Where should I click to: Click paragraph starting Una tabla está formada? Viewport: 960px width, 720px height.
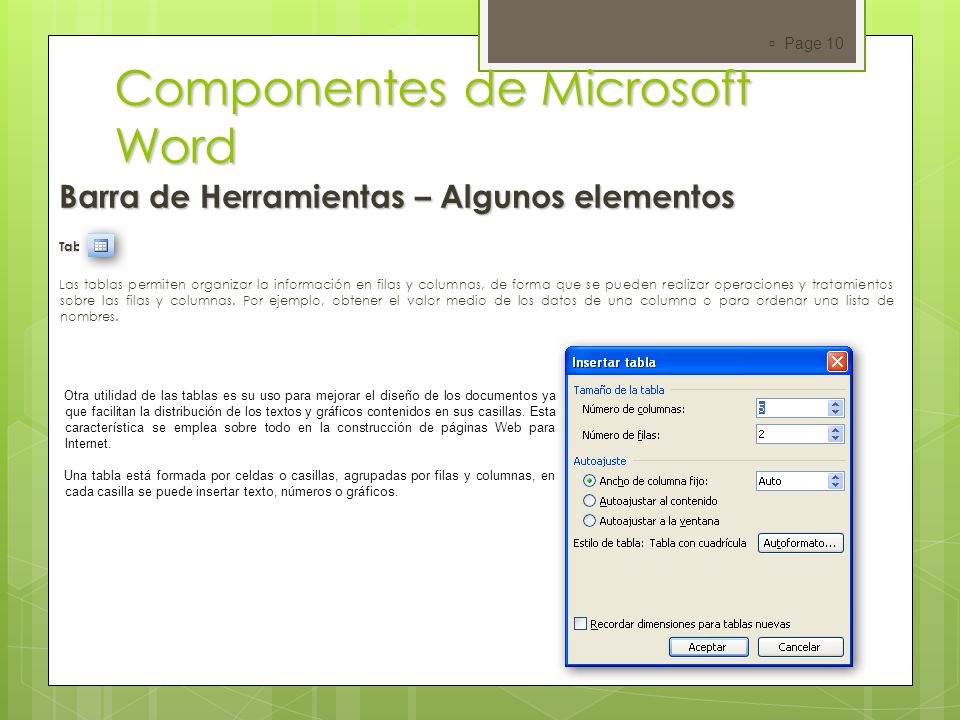[x=309, y=484]
